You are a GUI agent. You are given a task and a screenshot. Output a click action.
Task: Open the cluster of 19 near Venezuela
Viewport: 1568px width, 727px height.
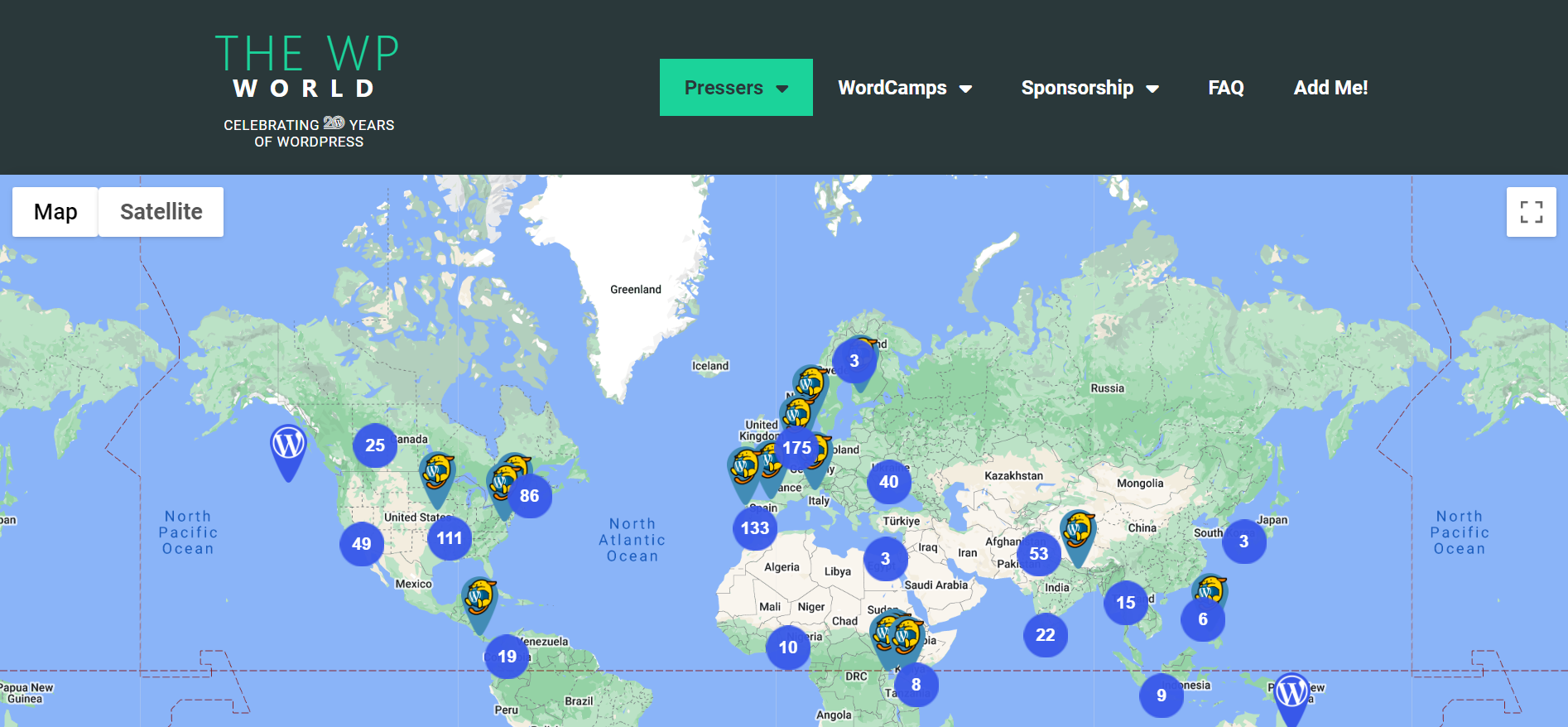coord(507,657)
